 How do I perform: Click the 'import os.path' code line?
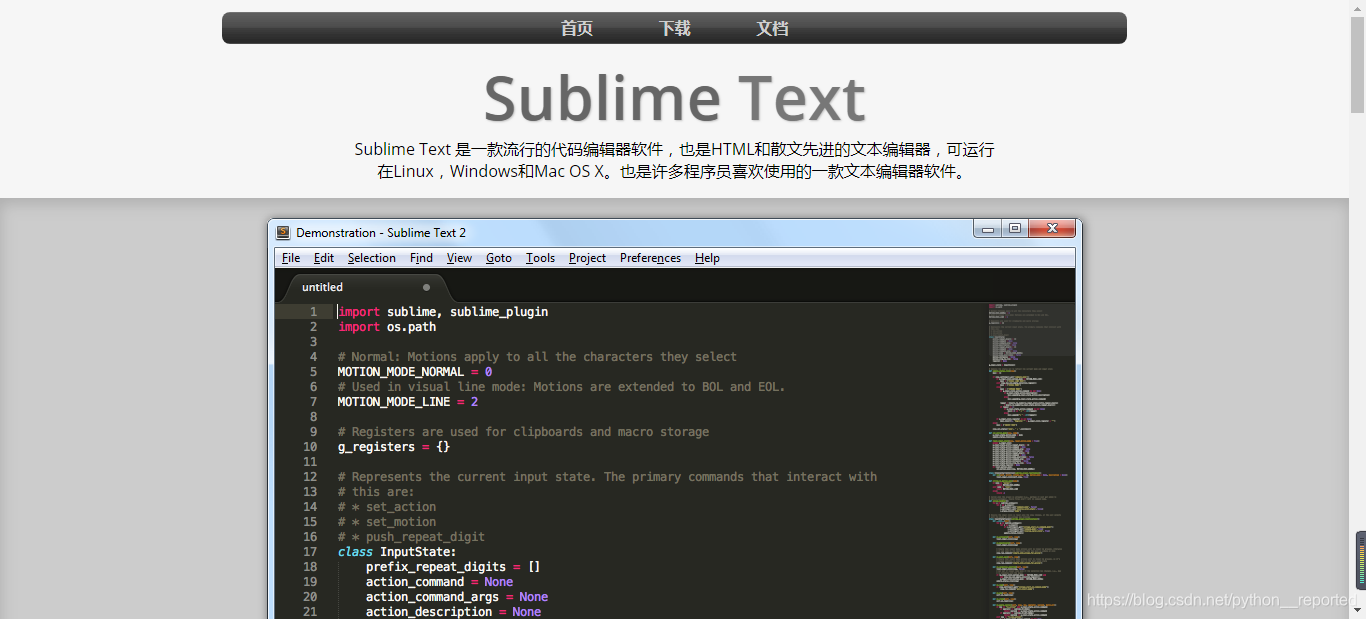pos(387,327)
